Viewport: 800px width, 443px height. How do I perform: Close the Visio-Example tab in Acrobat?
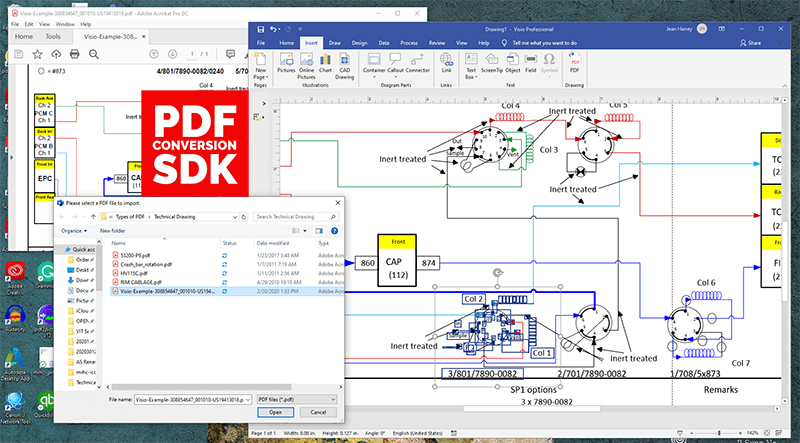click(144, 37)
